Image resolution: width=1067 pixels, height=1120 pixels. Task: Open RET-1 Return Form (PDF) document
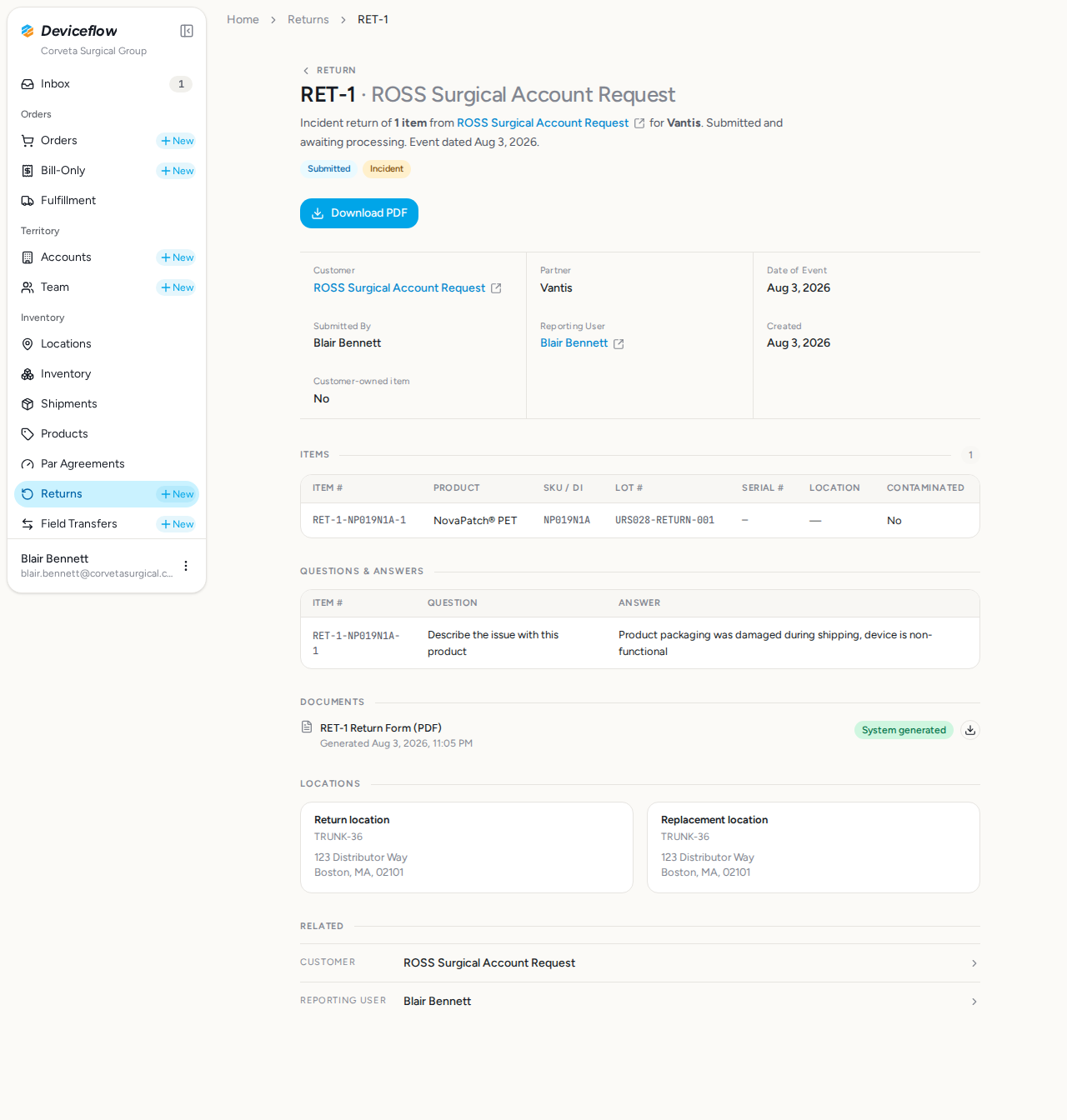coord(381,728)
